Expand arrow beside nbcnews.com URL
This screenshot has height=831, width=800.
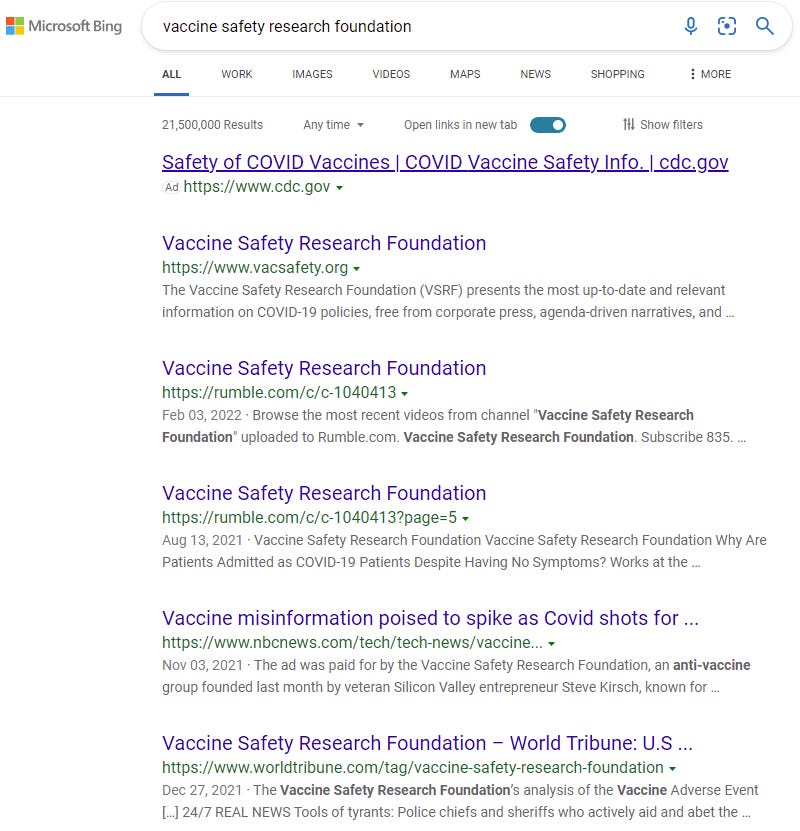click(552, 644)
